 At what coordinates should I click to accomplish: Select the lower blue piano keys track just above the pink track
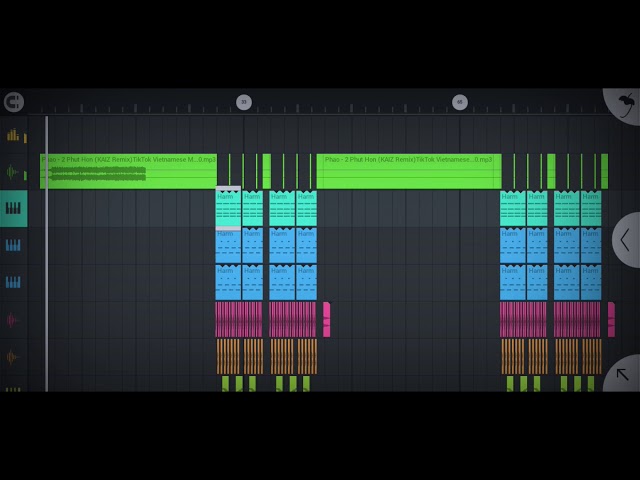pos(13,282)
